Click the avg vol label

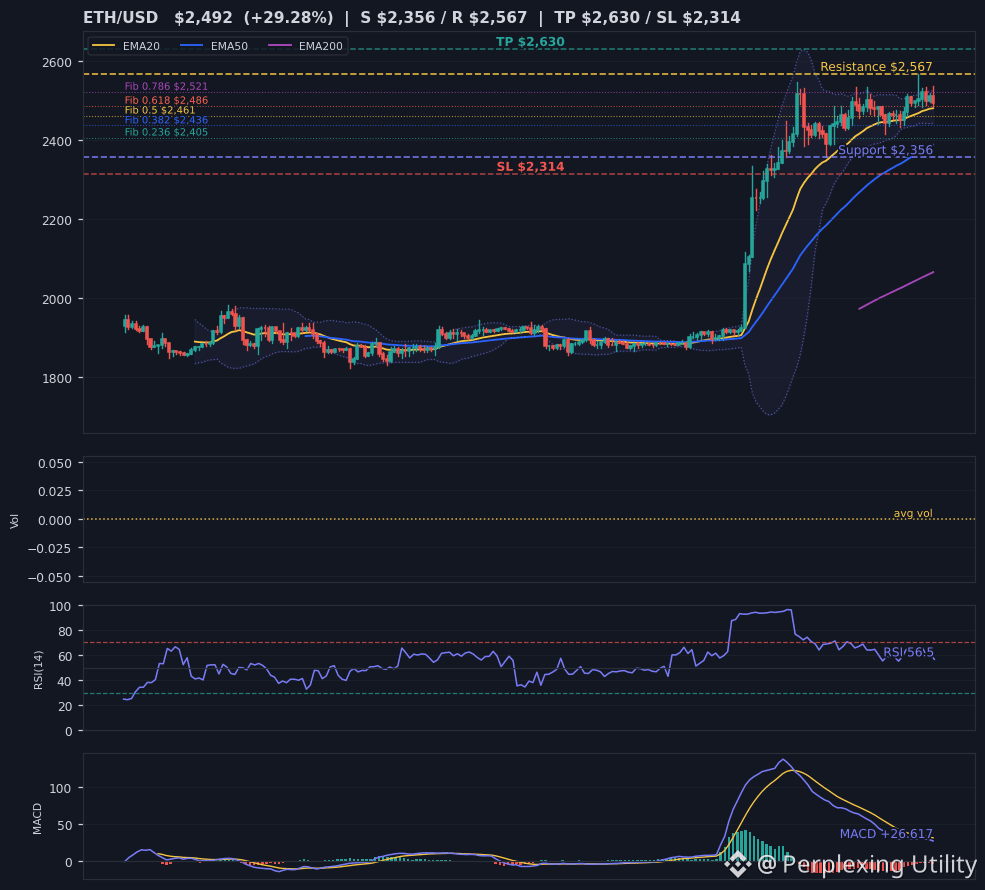click(913, 513)
